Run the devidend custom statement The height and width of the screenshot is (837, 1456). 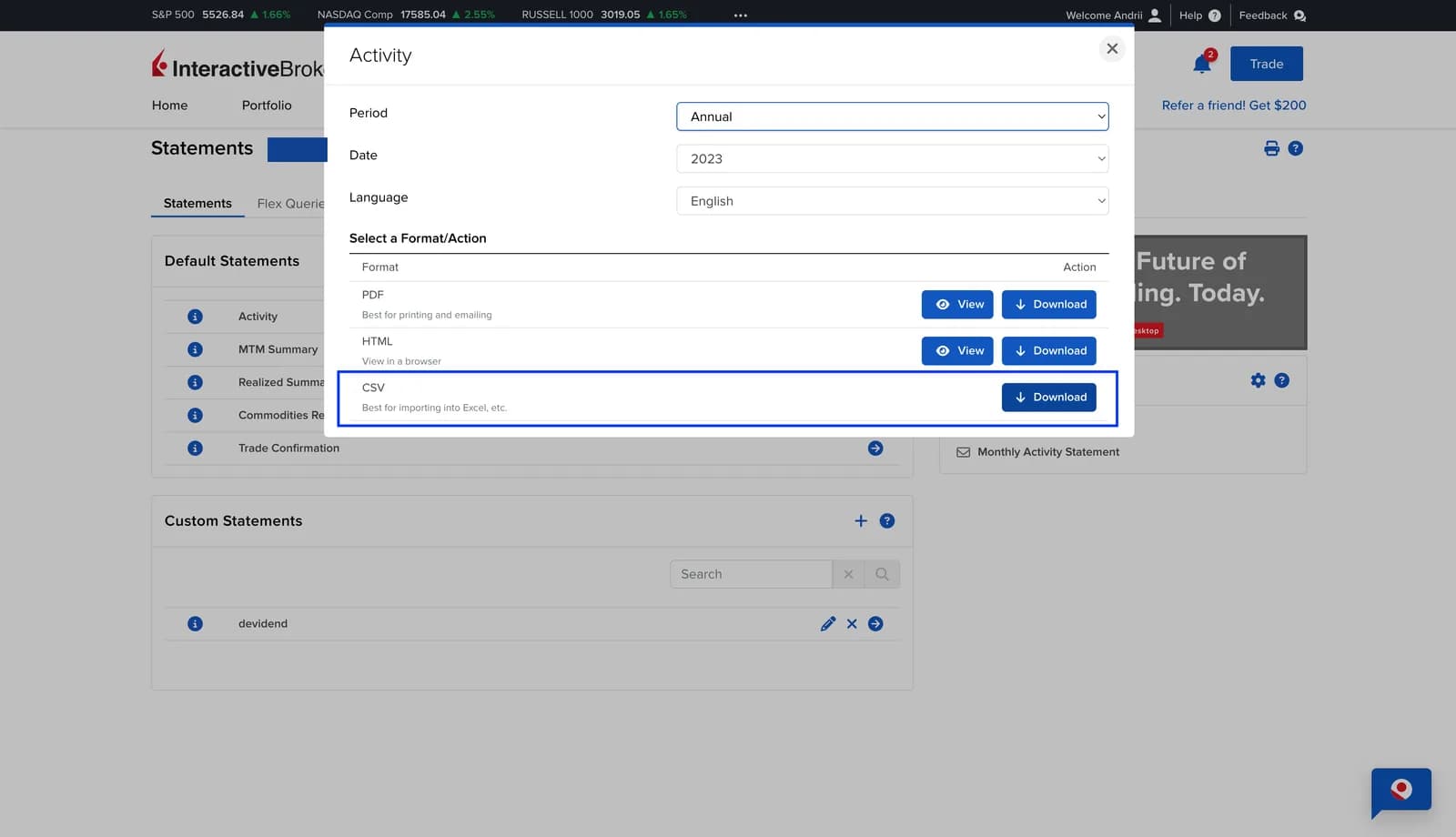point(875,624)
